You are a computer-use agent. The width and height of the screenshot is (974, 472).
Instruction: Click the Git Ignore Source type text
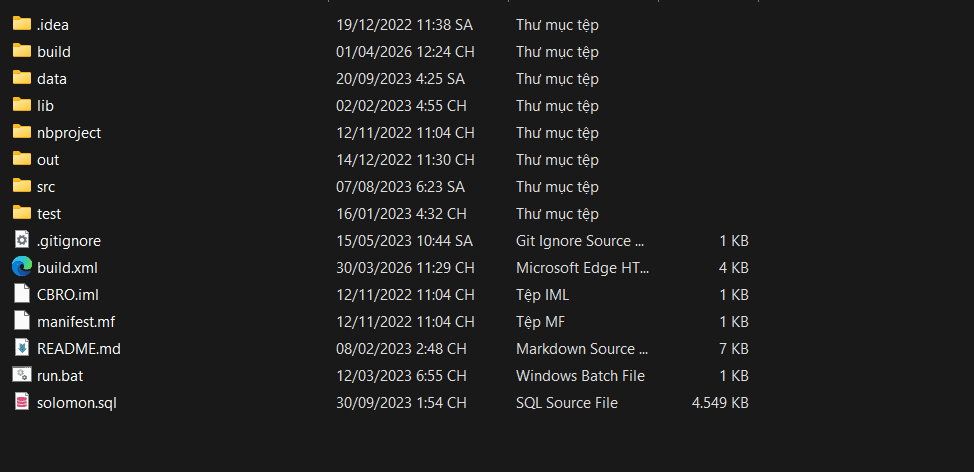point(582,241)
